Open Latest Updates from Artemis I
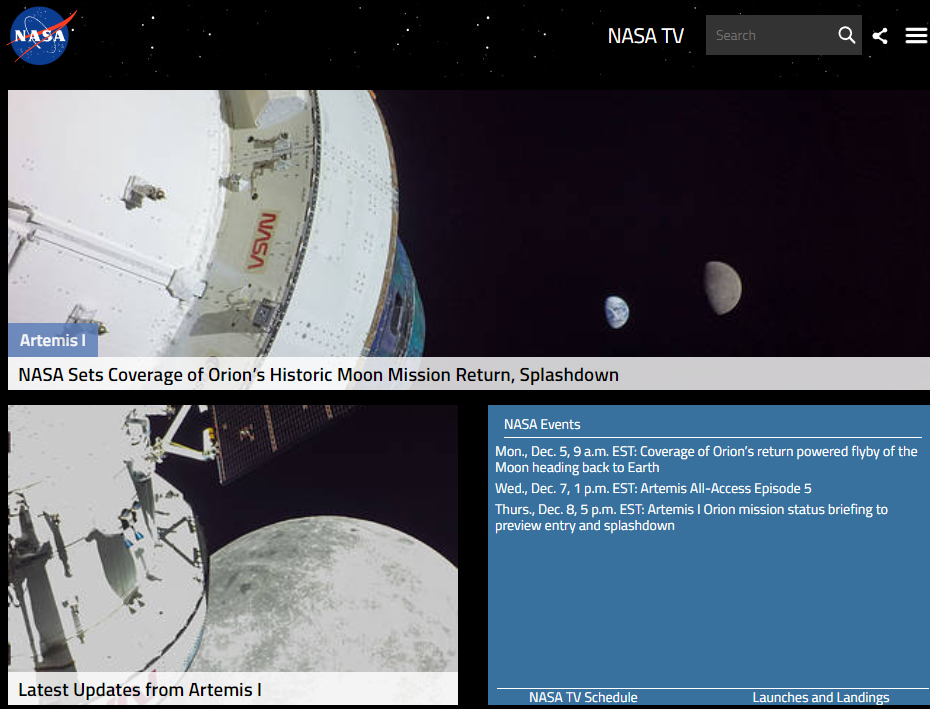This screenshot has width=930, height=709. coord(140,689)
